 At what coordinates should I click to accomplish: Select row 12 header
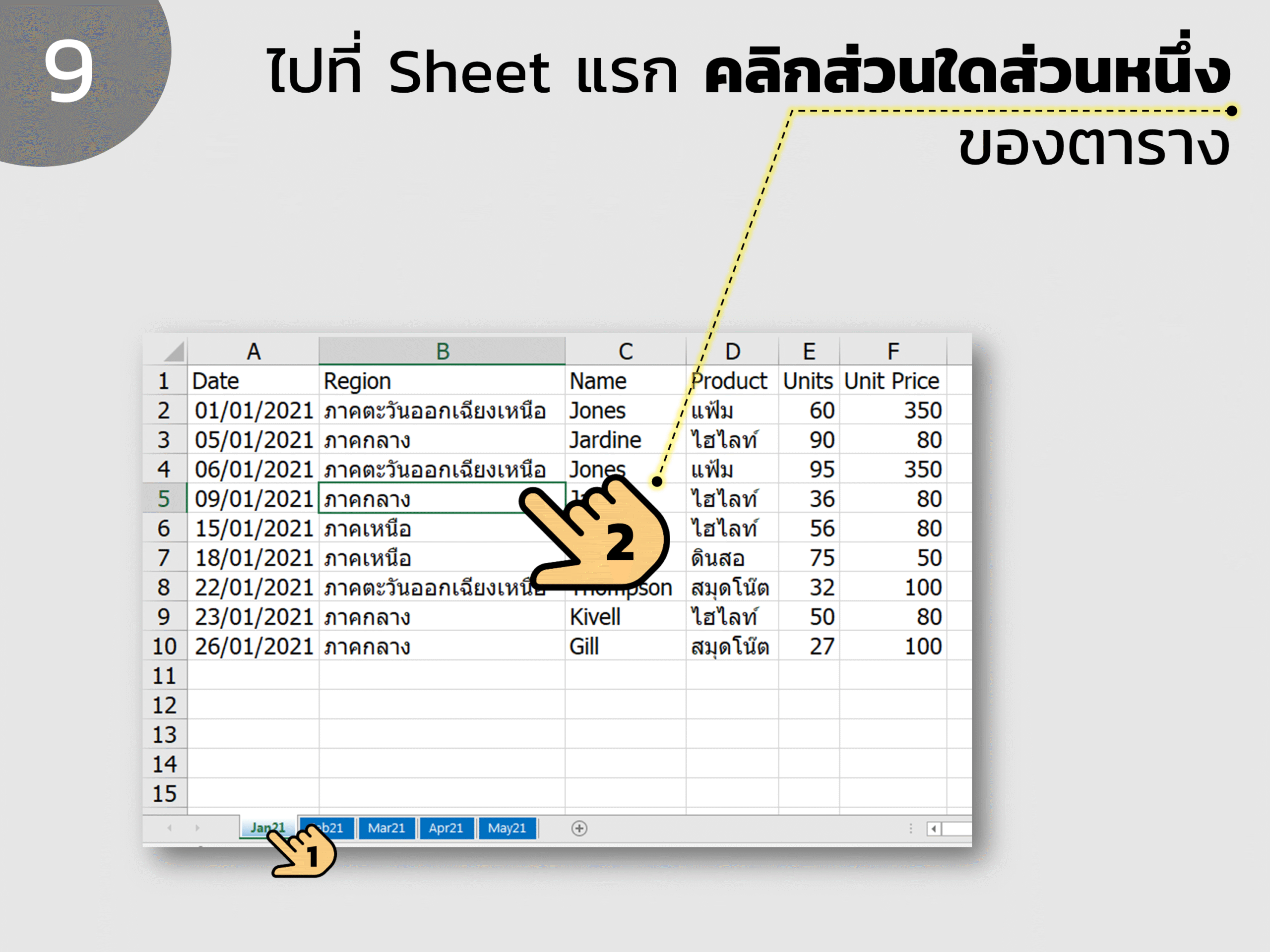coord(164,705)
